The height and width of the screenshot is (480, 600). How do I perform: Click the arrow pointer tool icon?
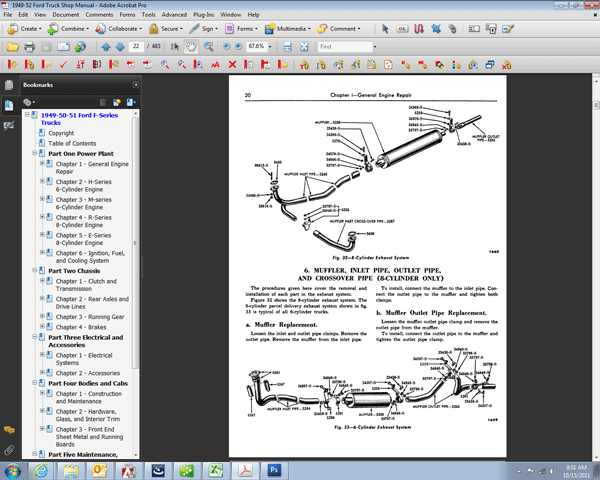coord(385,29)
